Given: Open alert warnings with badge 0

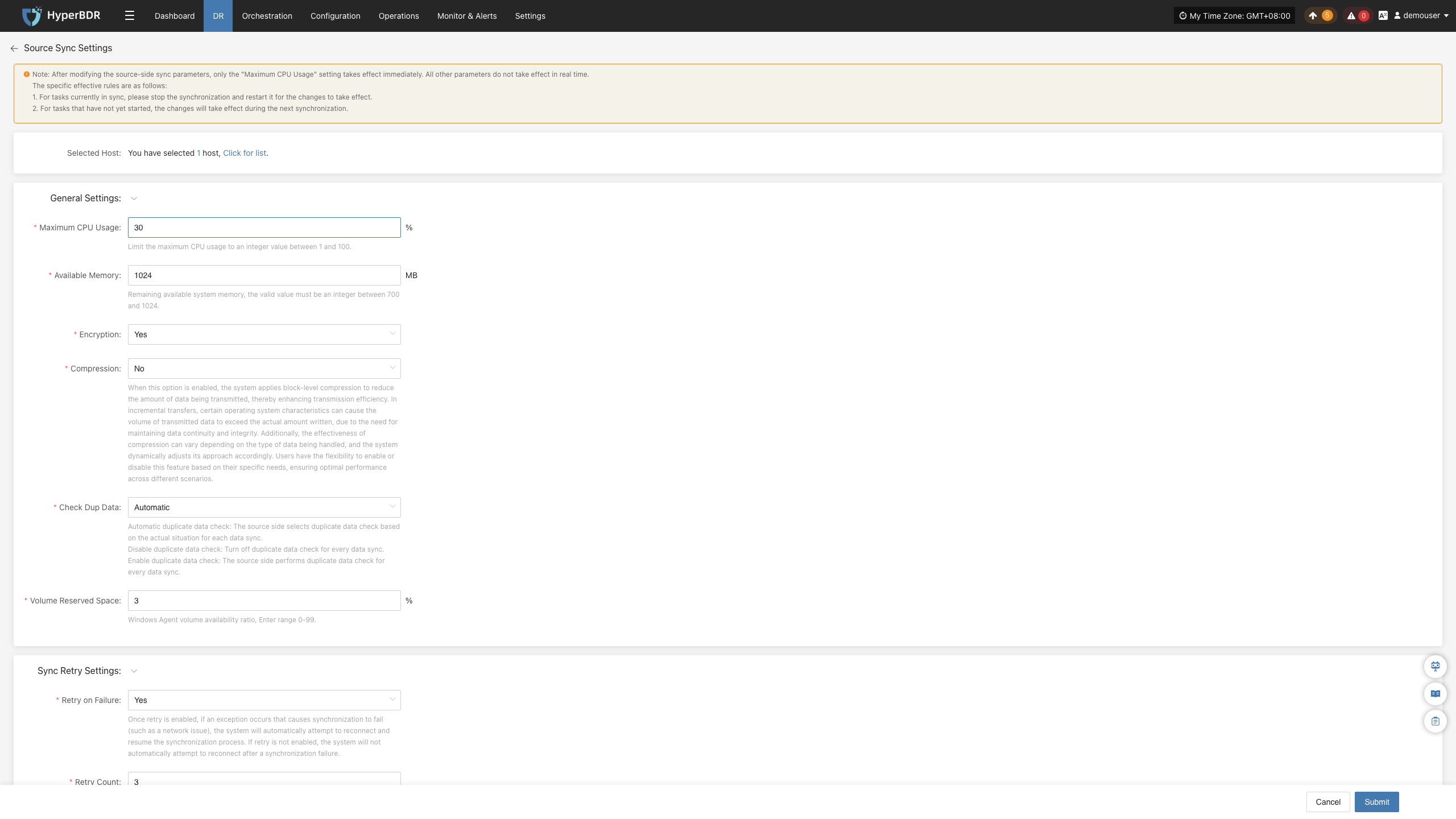Looking at the screenshot, I should coord(1358,16).
